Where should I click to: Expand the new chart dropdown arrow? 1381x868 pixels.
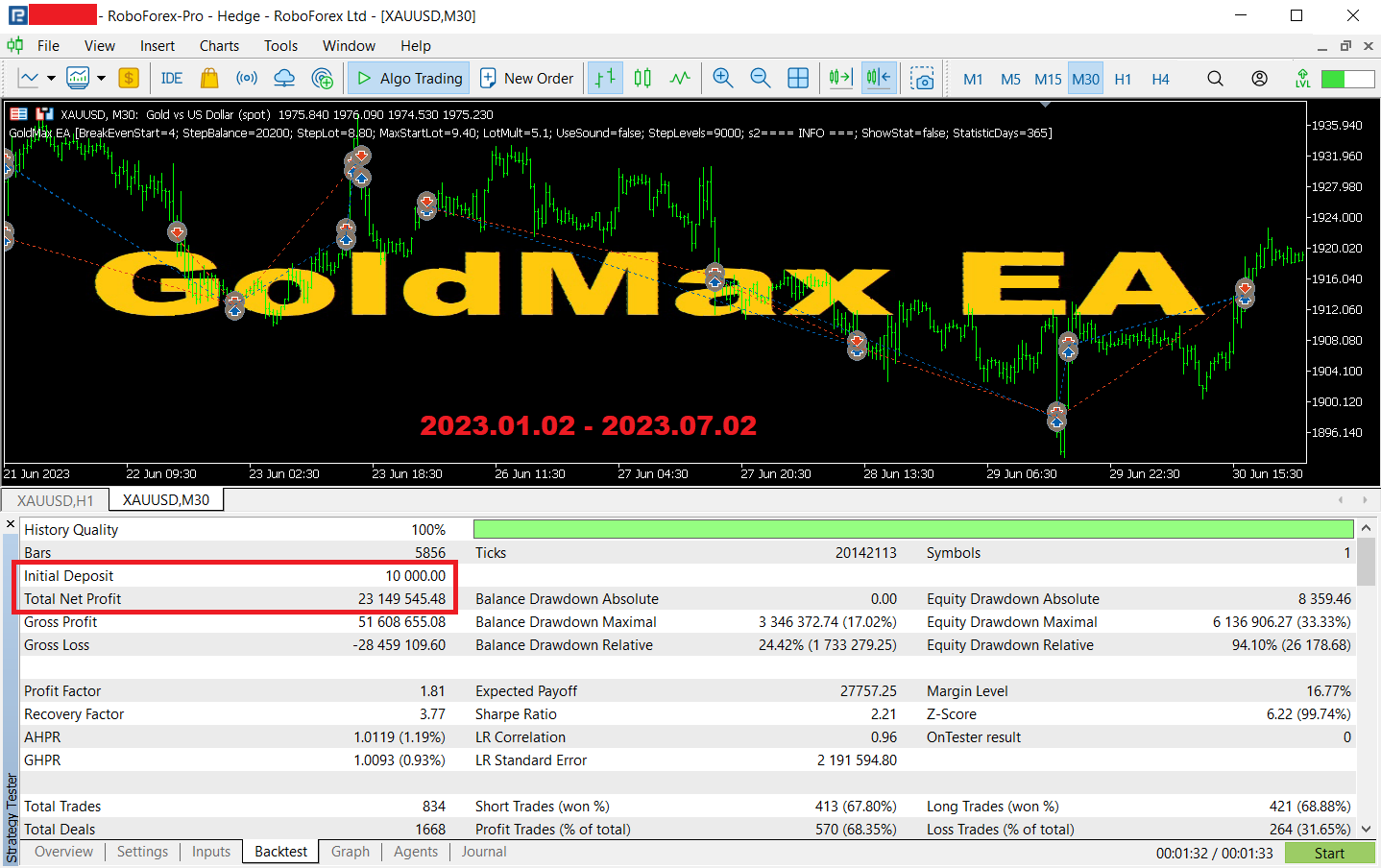51,79
